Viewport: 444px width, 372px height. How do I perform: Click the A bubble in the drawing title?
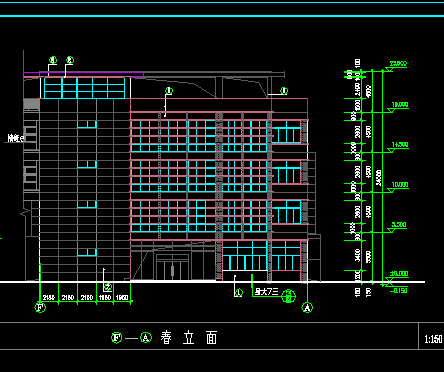146,338
